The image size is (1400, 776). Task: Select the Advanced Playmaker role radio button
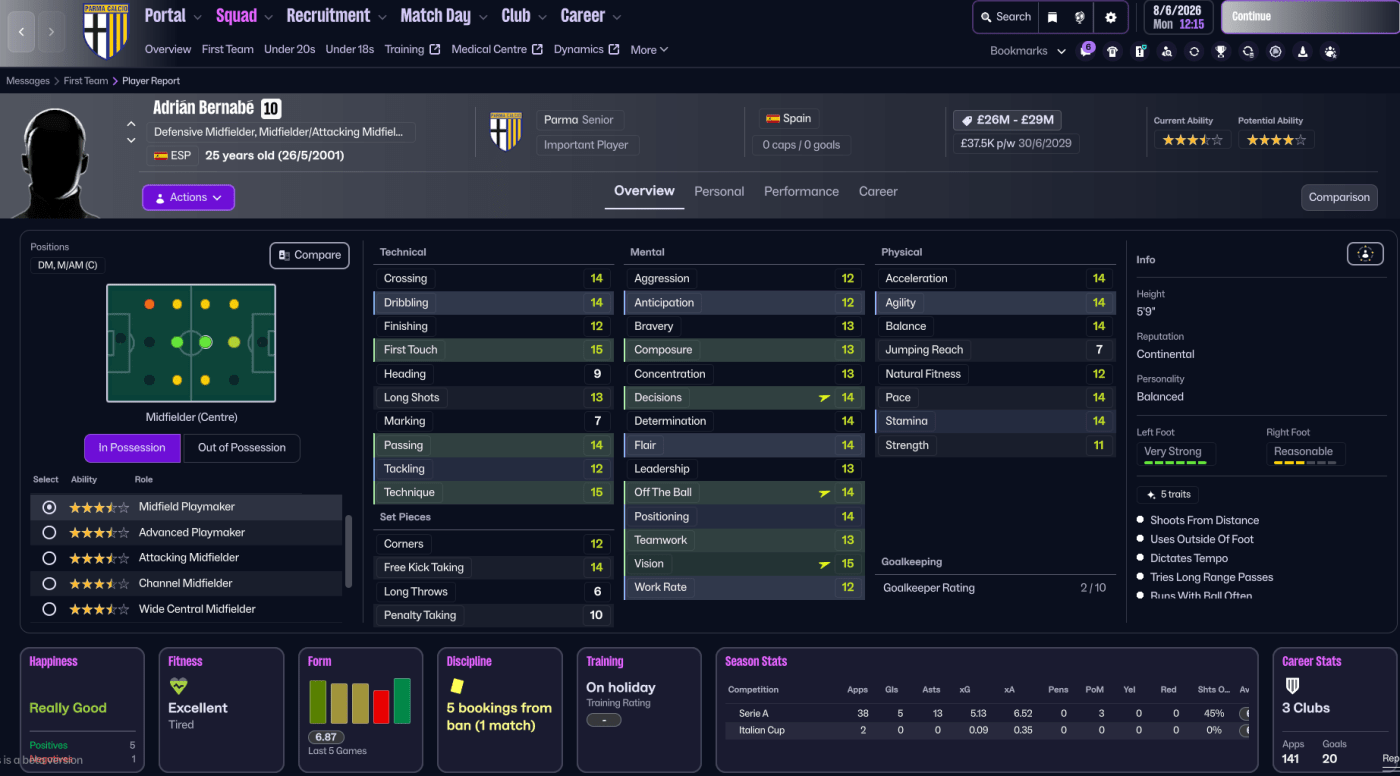49,533
